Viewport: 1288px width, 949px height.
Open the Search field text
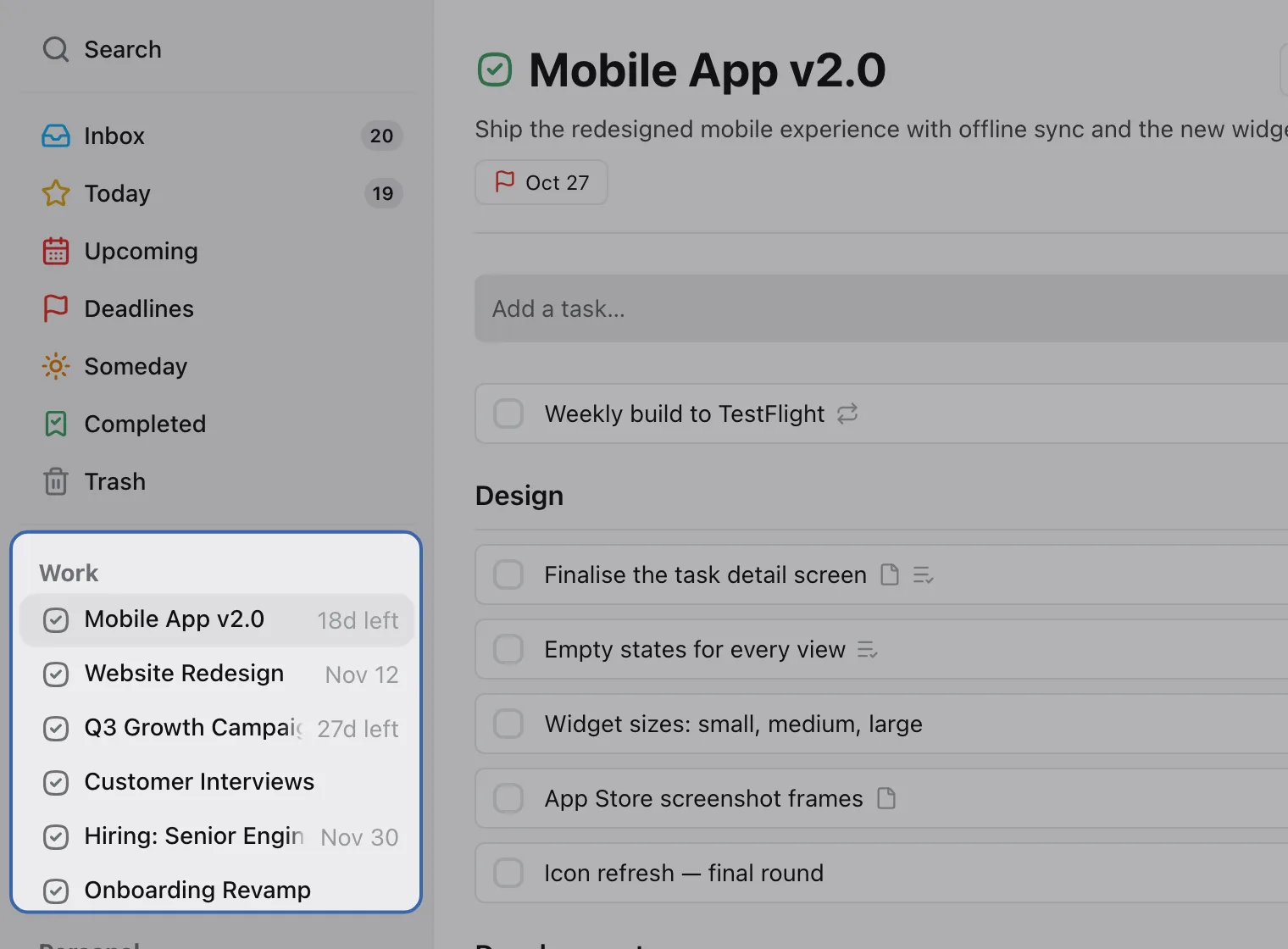123,49
